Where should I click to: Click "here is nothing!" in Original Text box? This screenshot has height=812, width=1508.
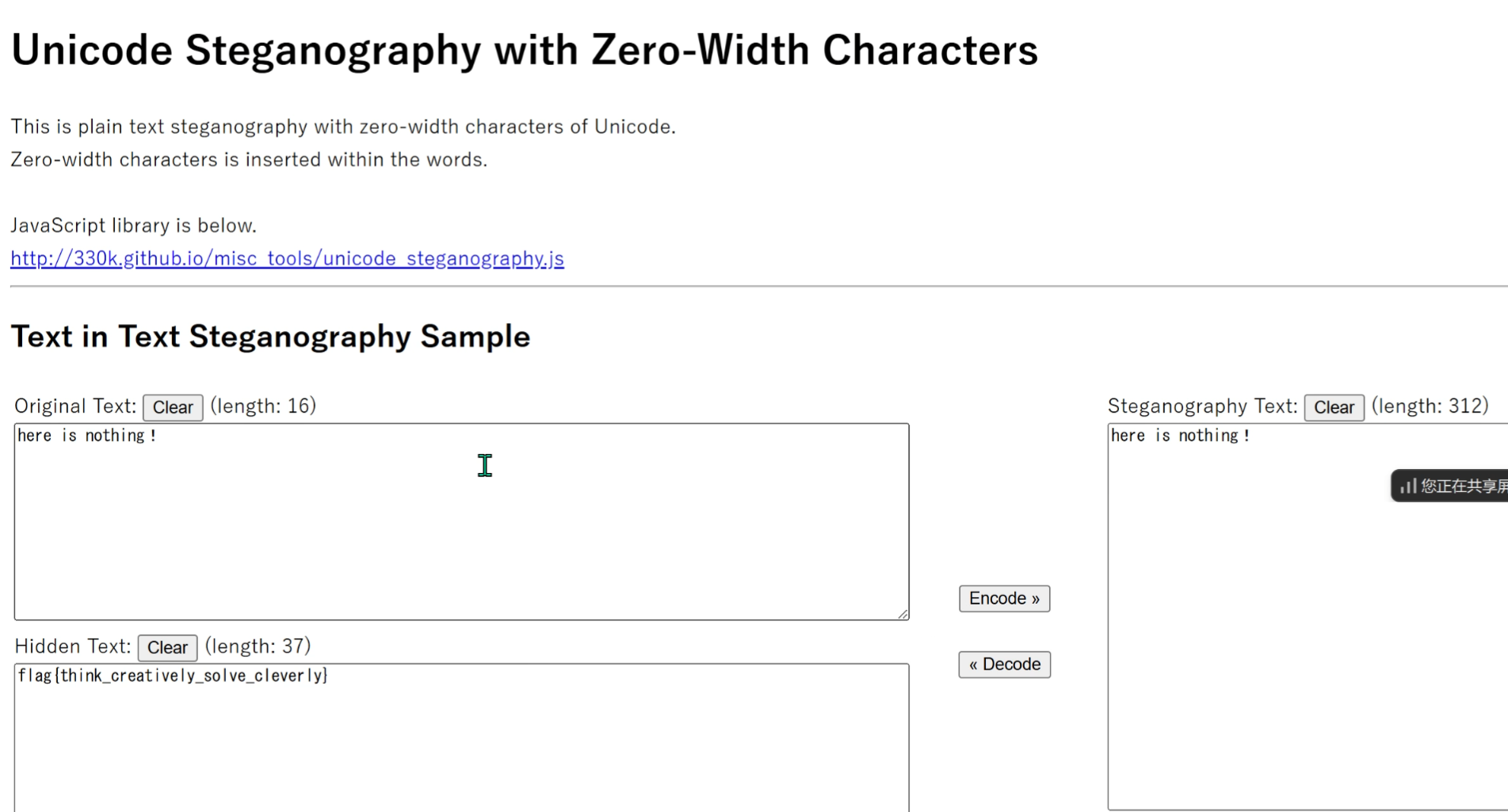(87, 436)
